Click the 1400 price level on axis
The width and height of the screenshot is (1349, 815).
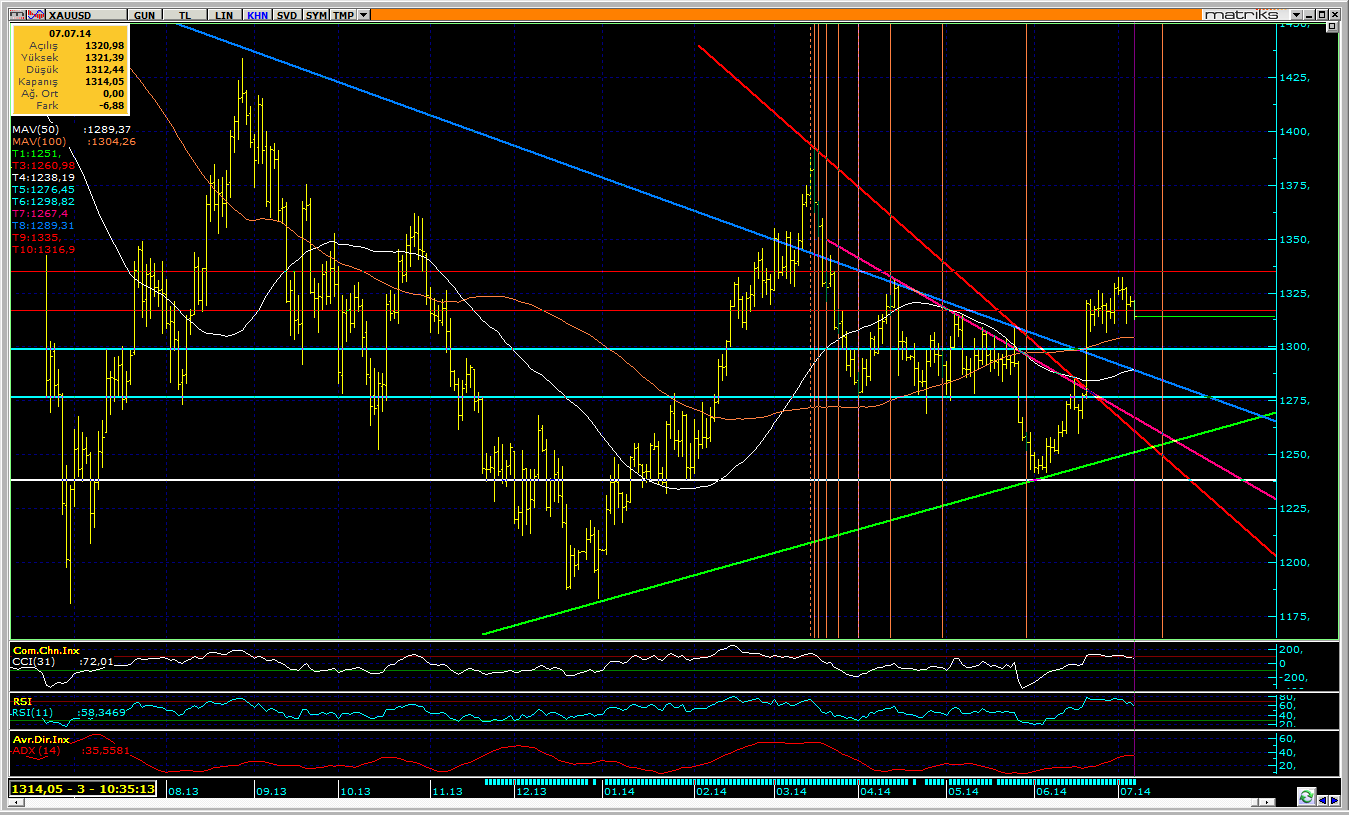coord(1293,132)
